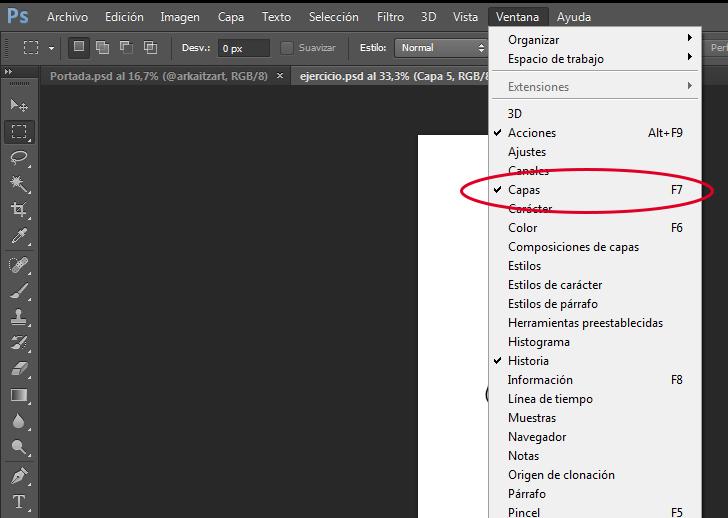Select the Dodge tool
The height and width of the screenshot is (518, 728).
coord(19,447)
